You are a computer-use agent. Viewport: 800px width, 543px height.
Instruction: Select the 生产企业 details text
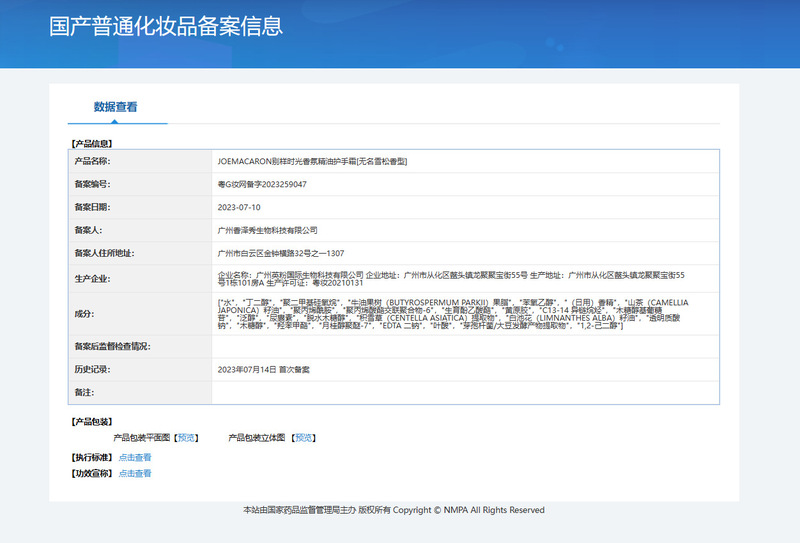click(451, 279)
